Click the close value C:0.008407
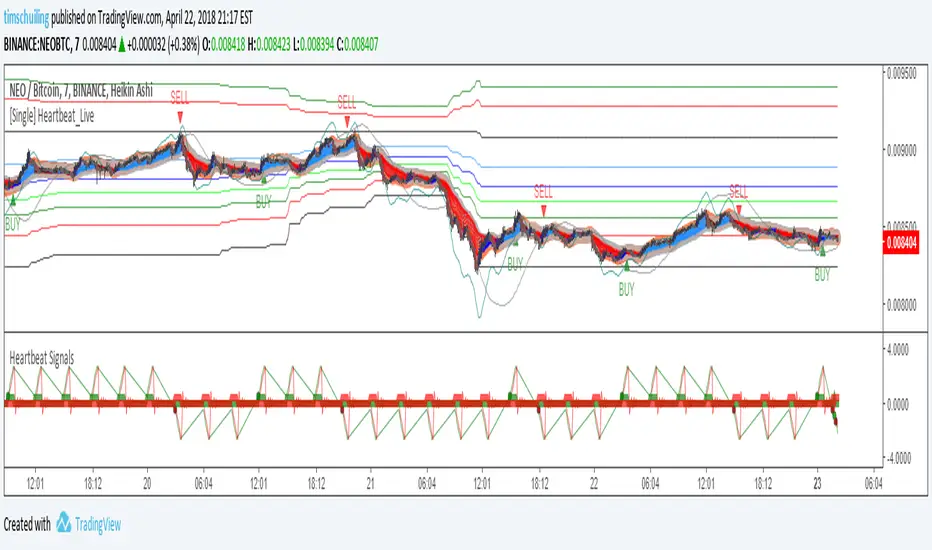The image size is (932, 550). tap(358, 45)
